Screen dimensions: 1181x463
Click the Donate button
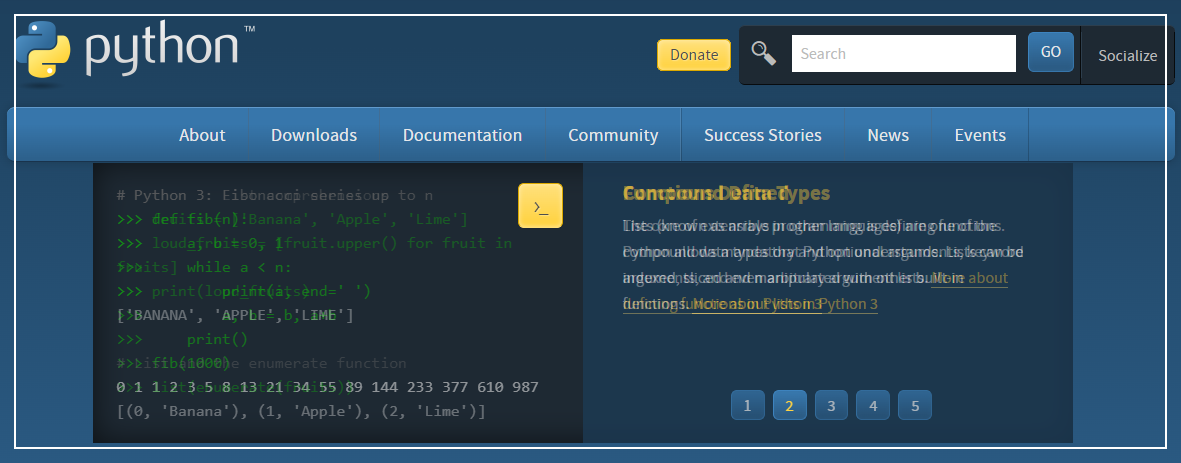click(x=694, y=55)
